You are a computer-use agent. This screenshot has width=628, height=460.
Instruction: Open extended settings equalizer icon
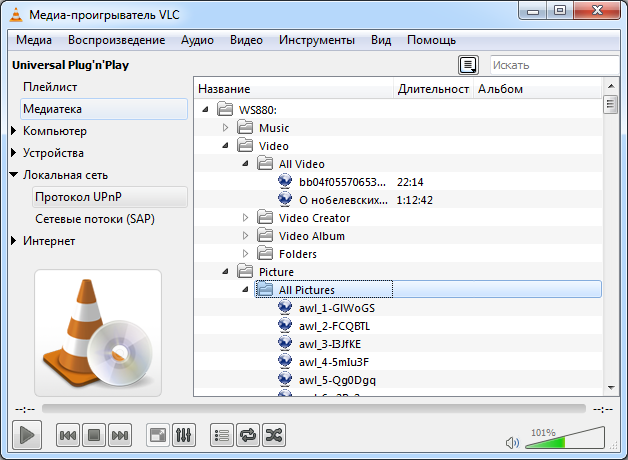[x=184, y=435]
